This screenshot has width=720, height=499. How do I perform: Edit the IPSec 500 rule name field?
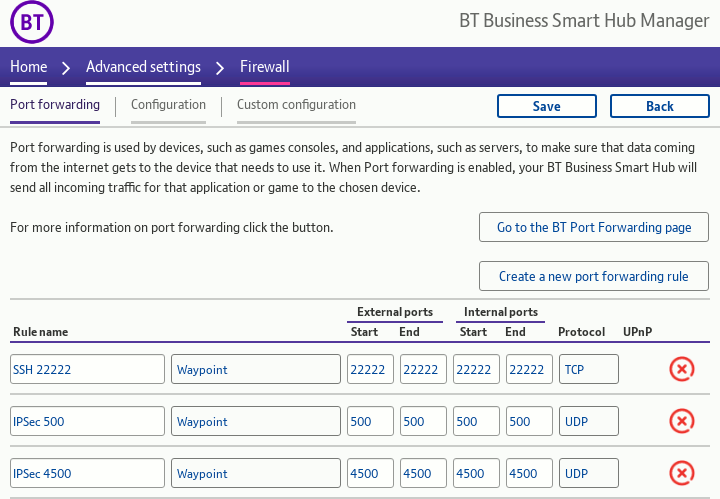[87, 421]
